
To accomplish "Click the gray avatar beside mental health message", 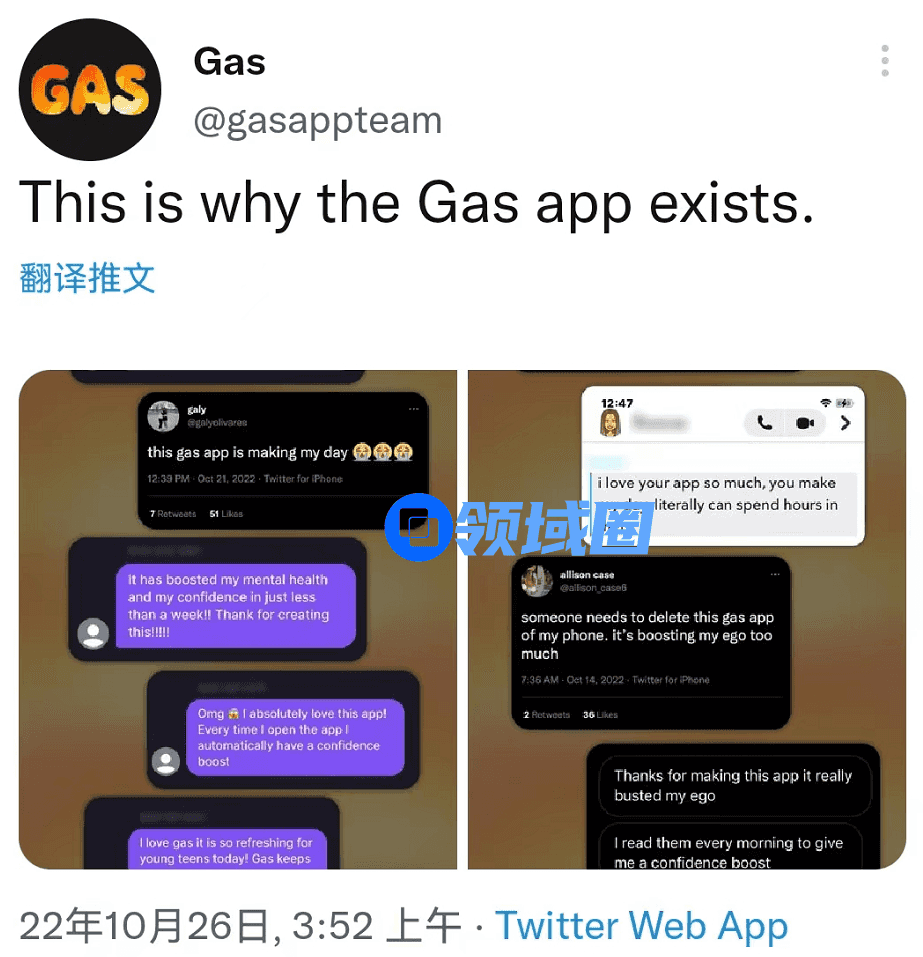I will point(93,633).
